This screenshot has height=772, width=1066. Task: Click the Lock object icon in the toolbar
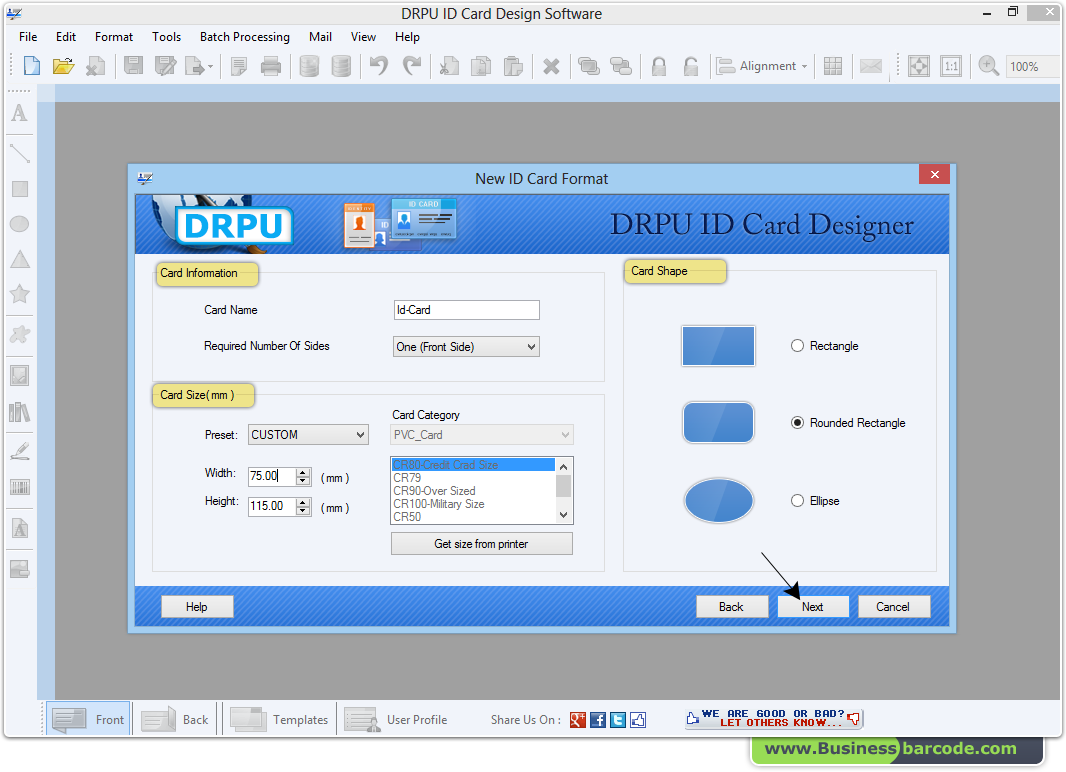[x=658, y=65]
